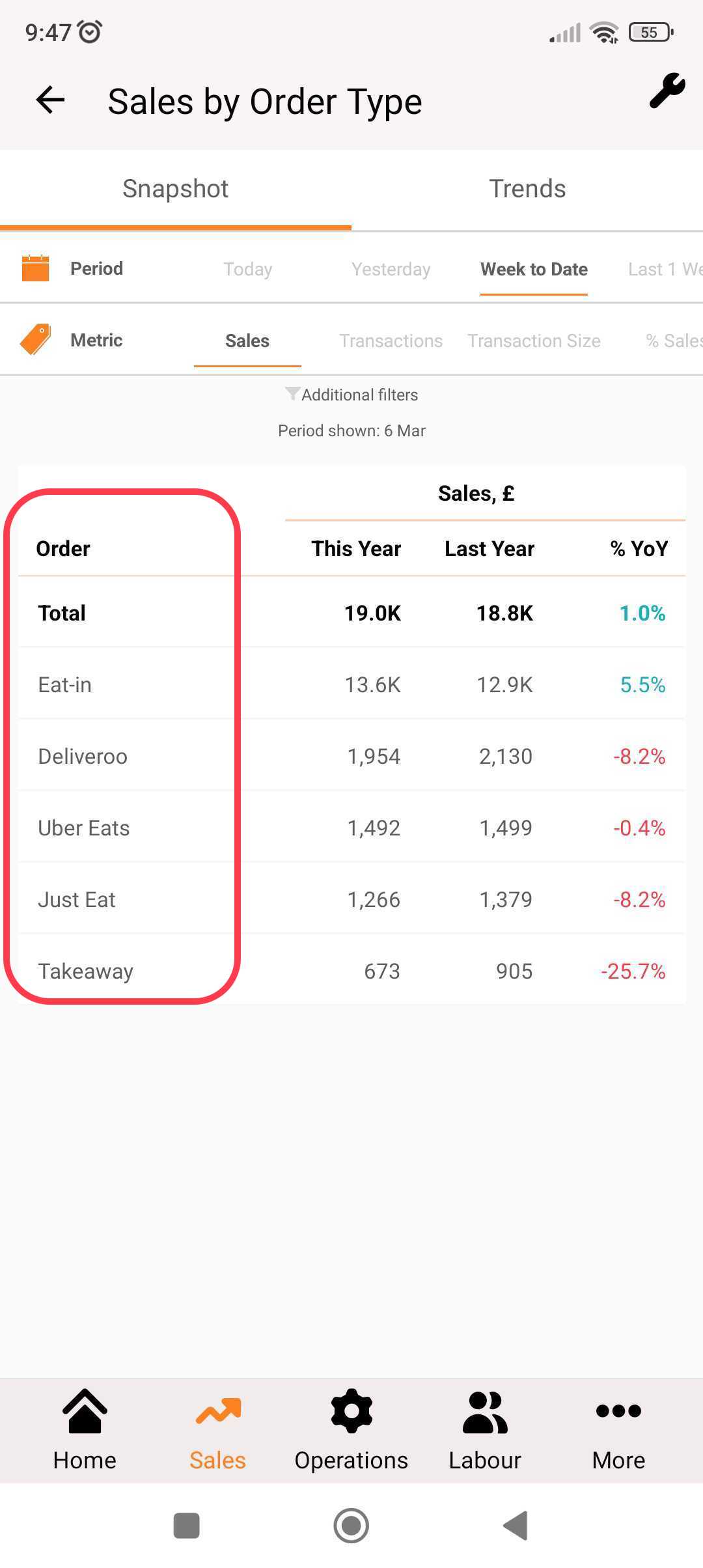Tap the orange calendar Period icon
703x1568 pixels.
click(36, 268)
